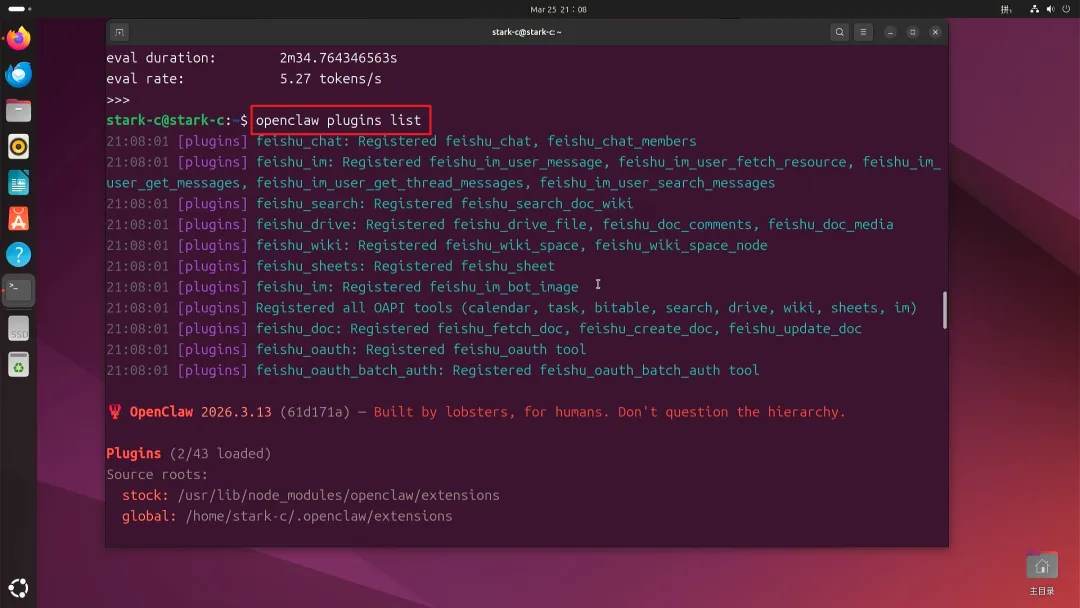Click the 'Built by lobsters' tagline
Image resolution: width=1080 pixels, height=608 pixels.
tap(610, 412)
